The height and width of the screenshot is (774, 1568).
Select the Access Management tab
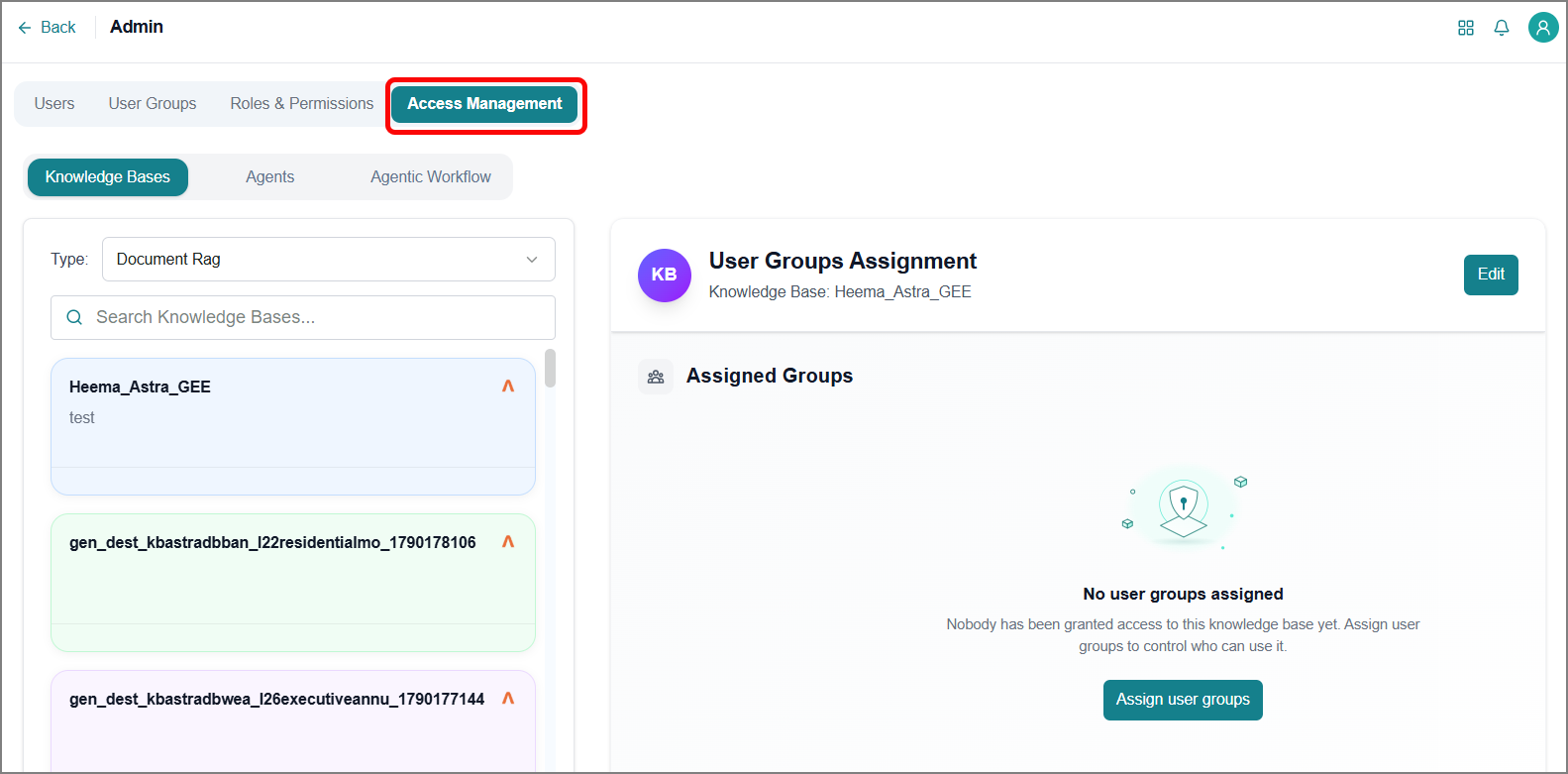(484, 104)
